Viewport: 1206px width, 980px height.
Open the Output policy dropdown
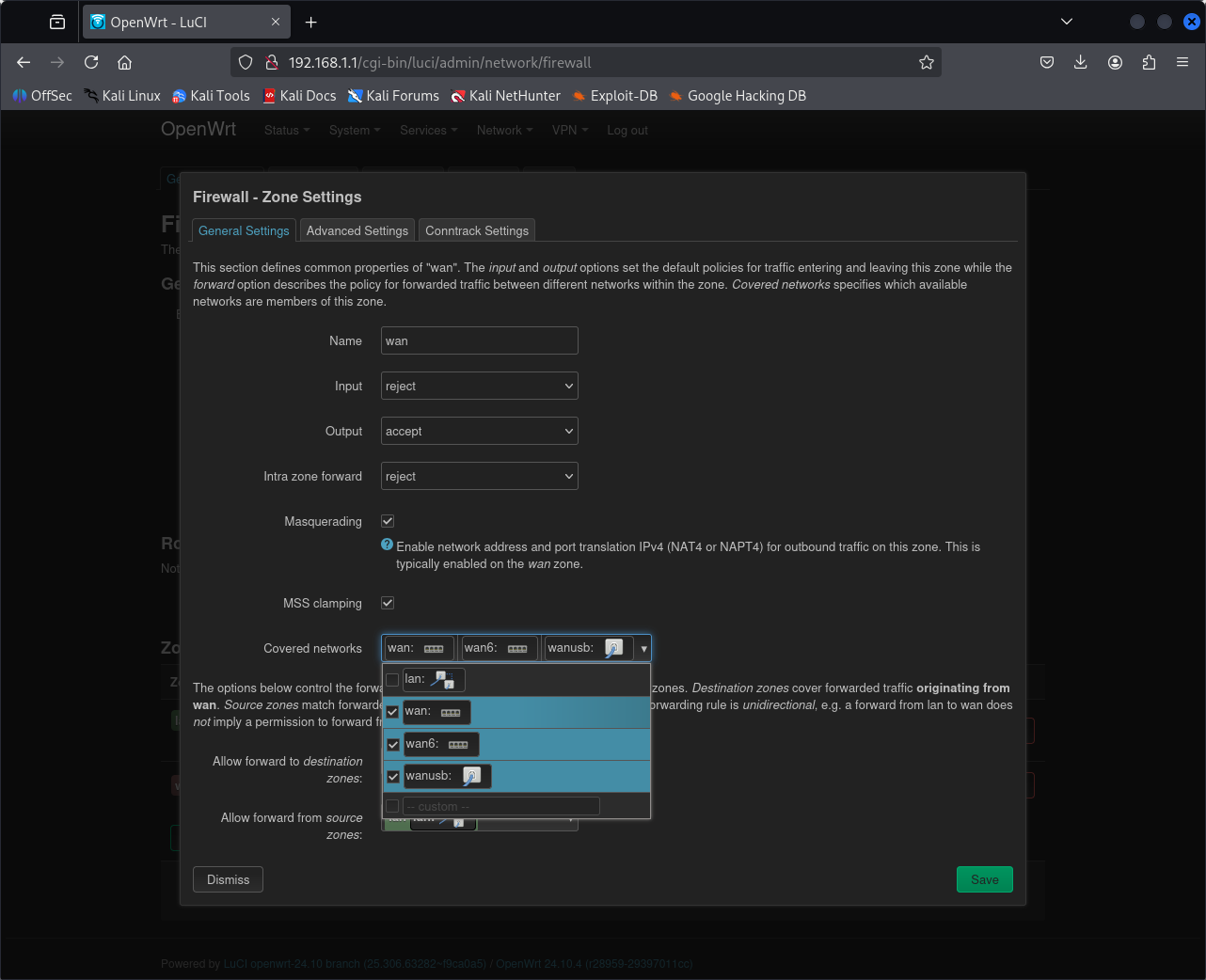point(479,432)
